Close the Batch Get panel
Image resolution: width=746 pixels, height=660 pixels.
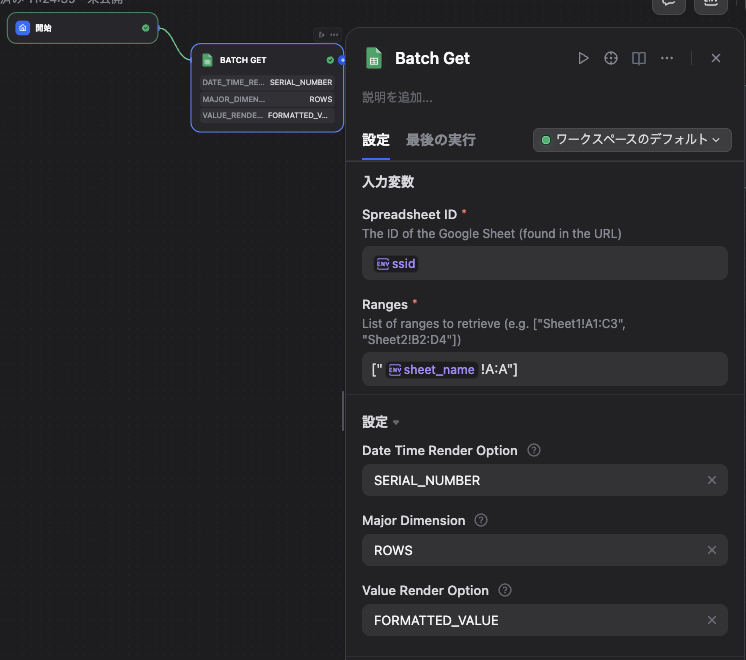click(x=716, y=58)
